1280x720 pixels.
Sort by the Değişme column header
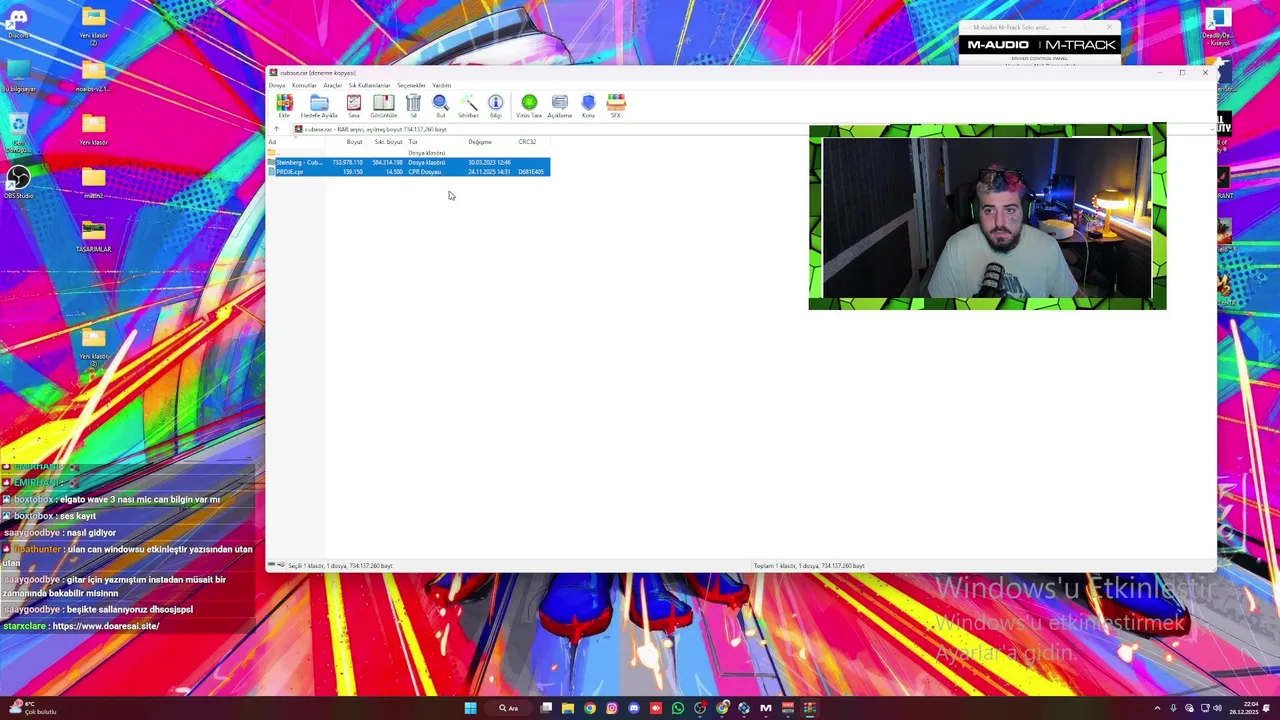pos(490,142)
